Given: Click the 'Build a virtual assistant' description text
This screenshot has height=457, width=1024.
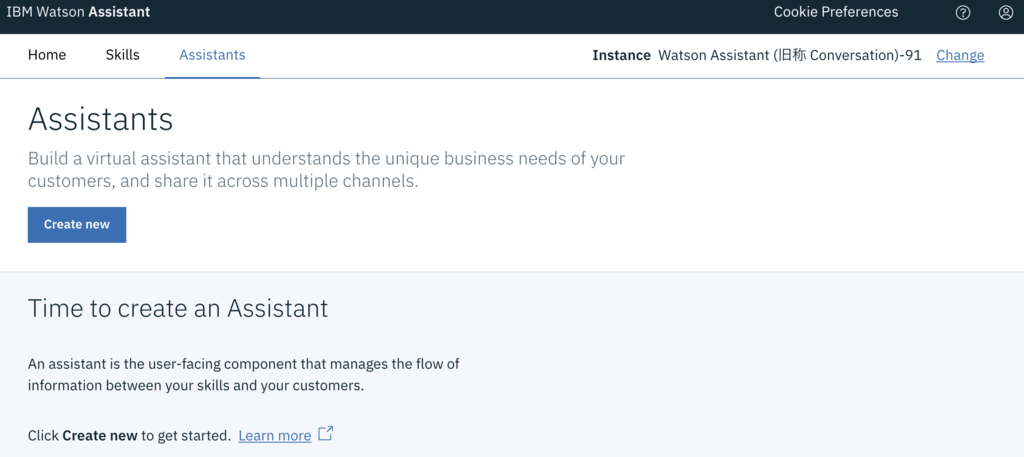Looking at the screenshot, I should [x=326, y=170].
